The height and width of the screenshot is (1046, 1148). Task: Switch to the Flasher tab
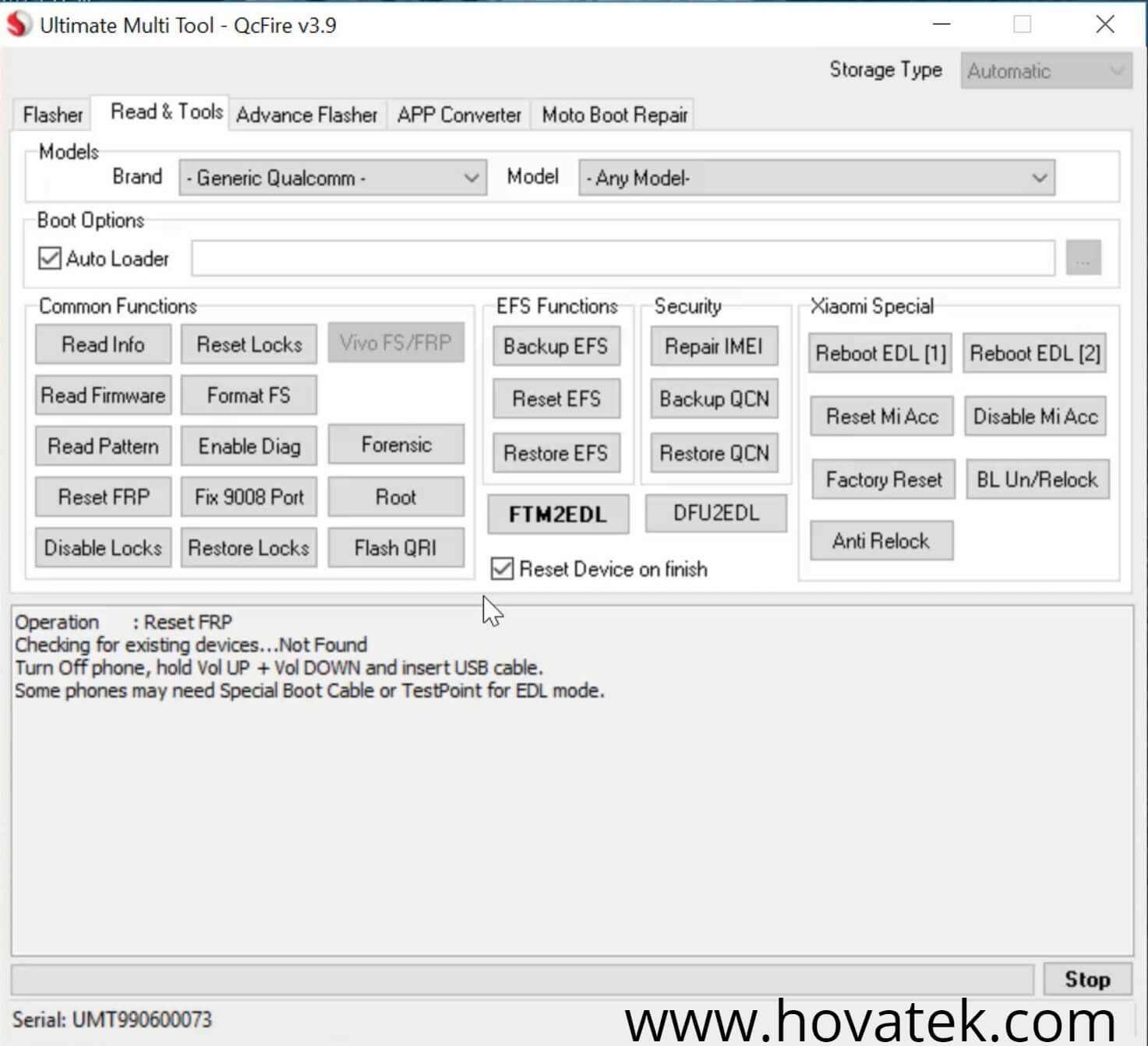point(52,115)
